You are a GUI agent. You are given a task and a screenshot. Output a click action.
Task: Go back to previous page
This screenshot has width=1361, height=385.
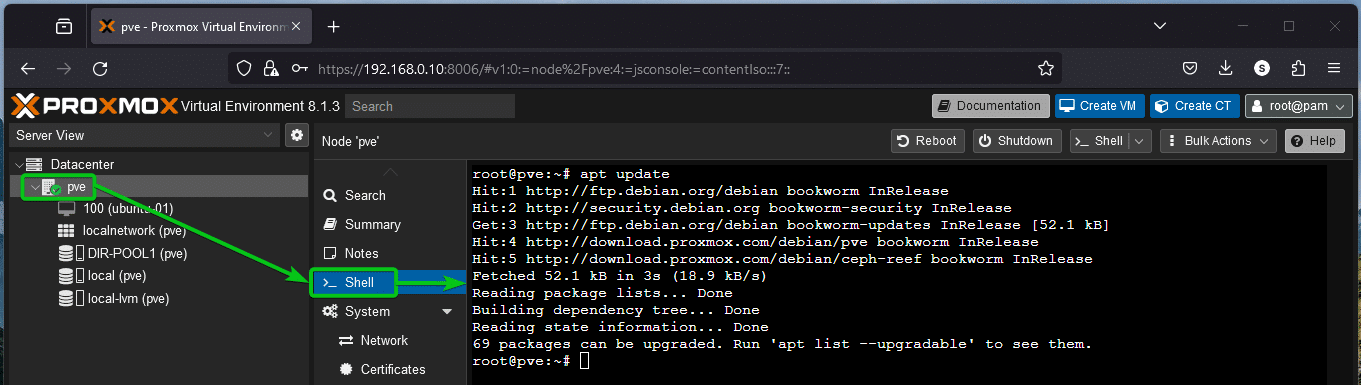[28, 69]
